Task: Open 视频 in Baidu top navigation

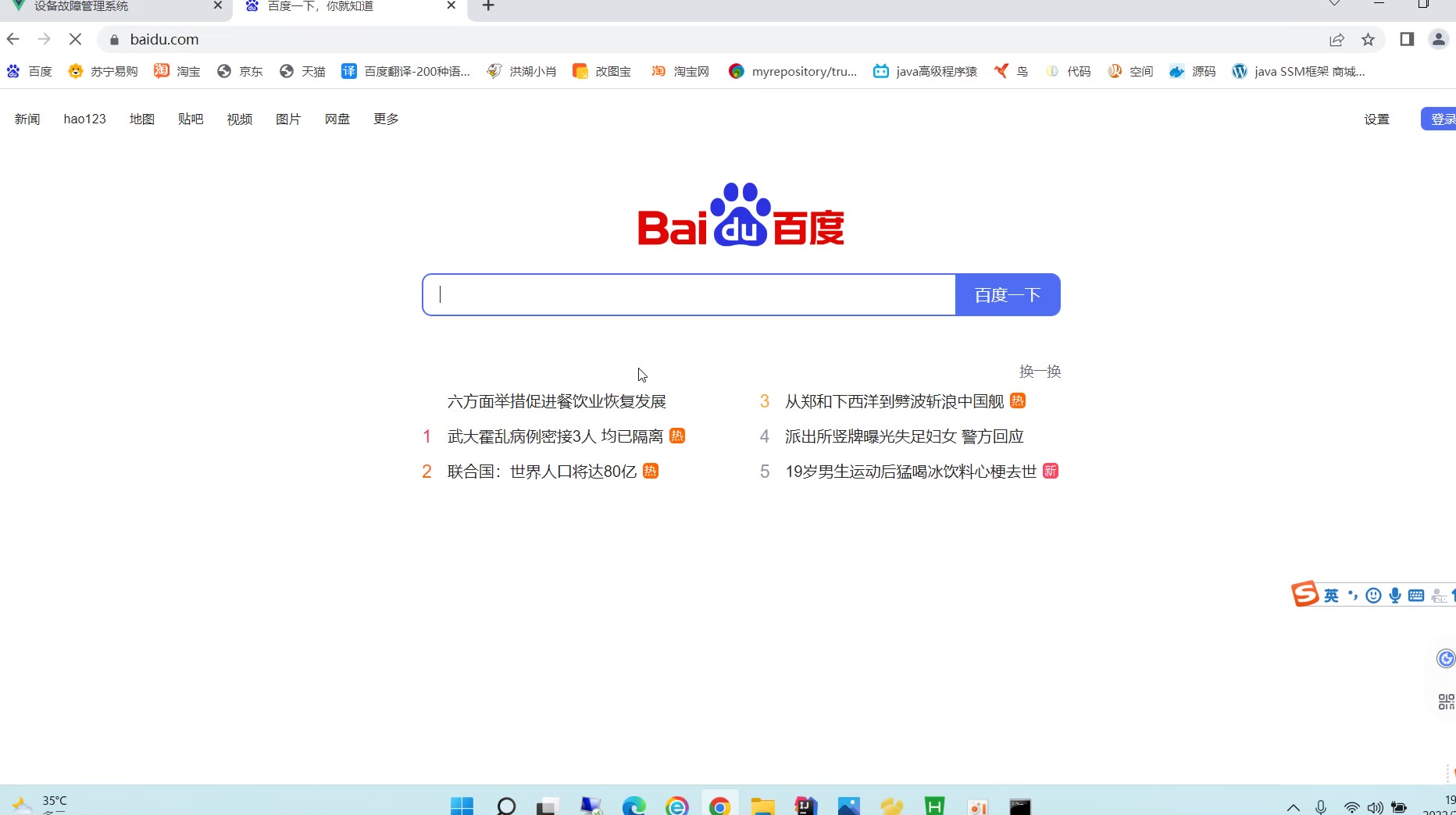Action: point(240,119)
